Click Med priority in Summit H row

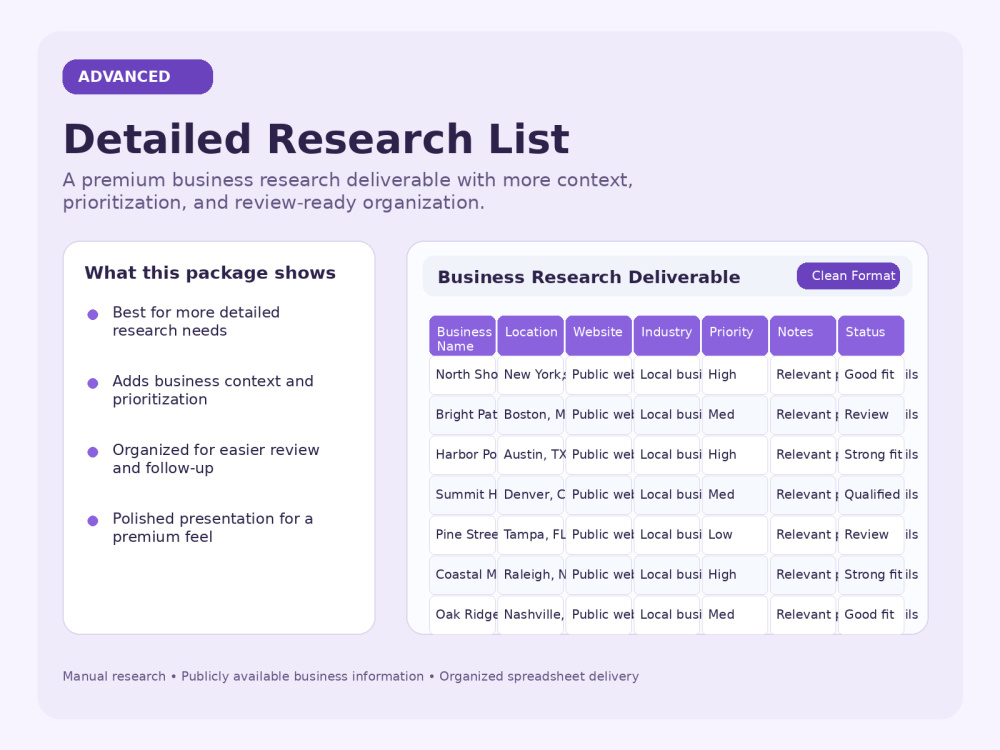coord(735,495)
